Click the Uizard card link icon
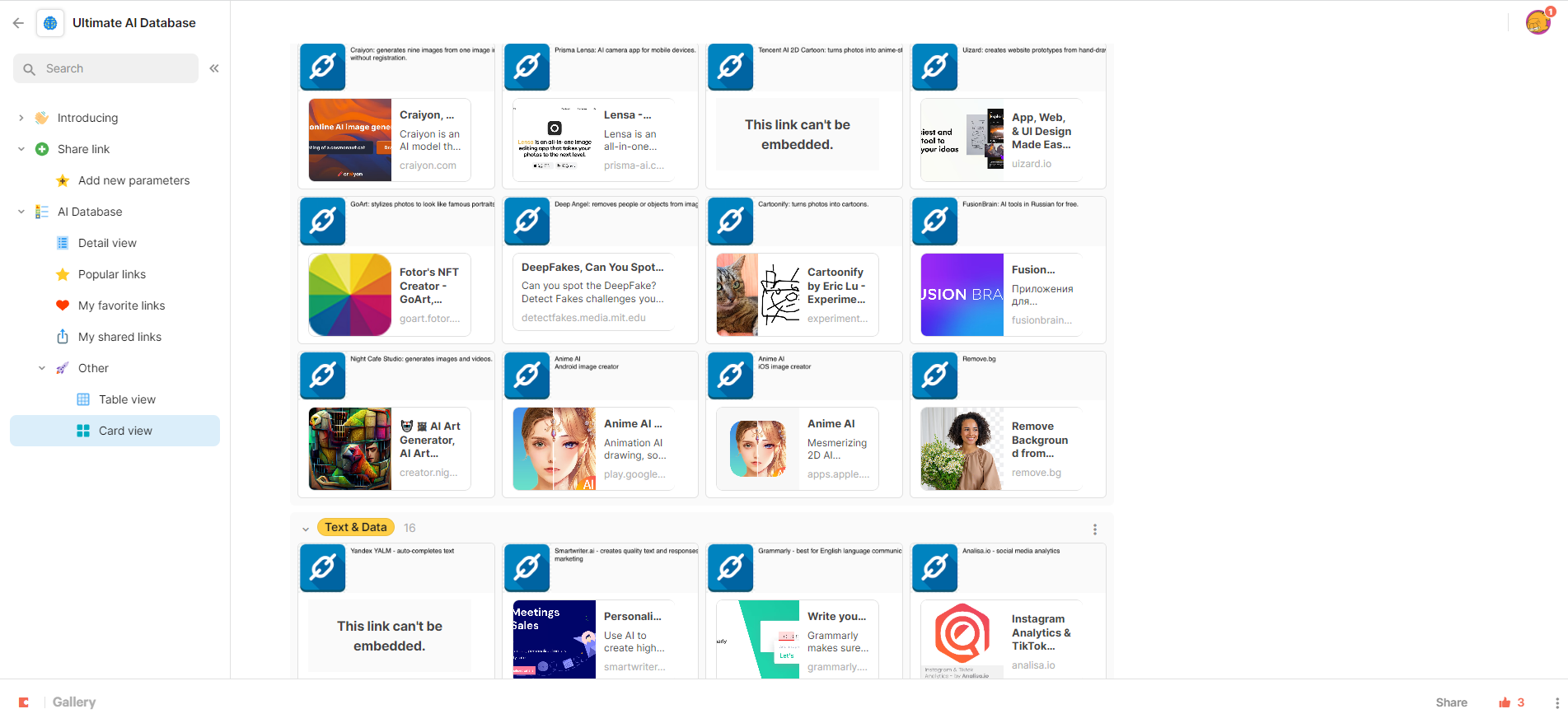 (x=935, y=66)
